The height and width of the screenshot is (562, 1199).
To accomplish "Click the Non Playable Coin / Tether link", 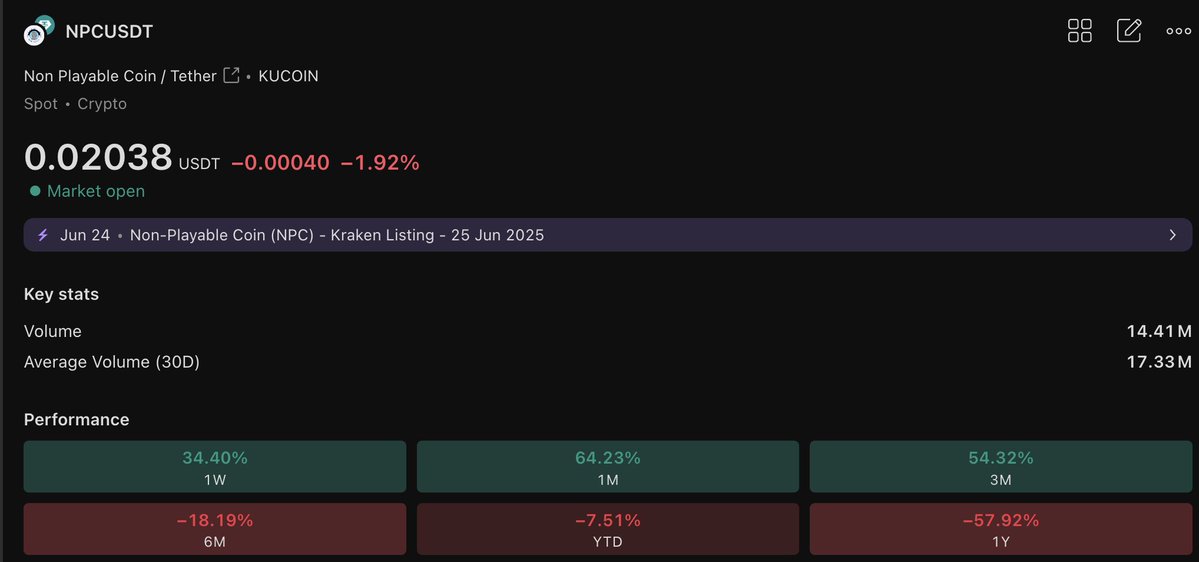I will (x=120, y=76).
